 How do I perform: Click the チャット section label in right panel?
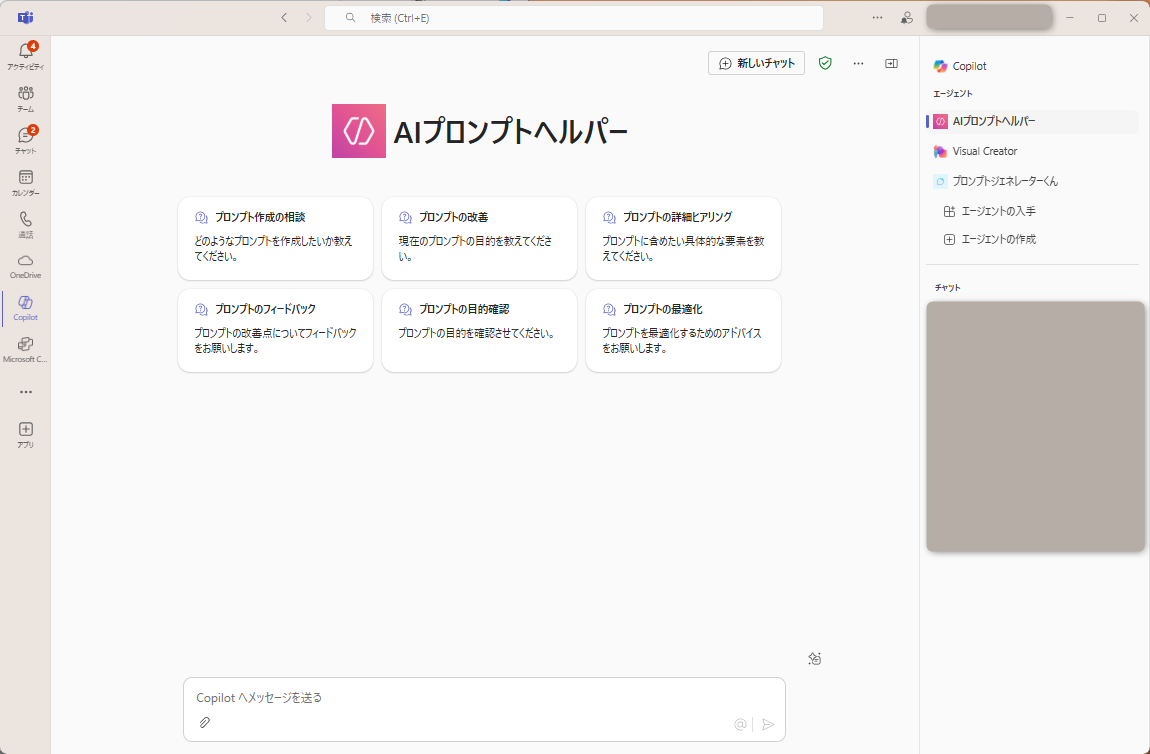tap(948, 288)
